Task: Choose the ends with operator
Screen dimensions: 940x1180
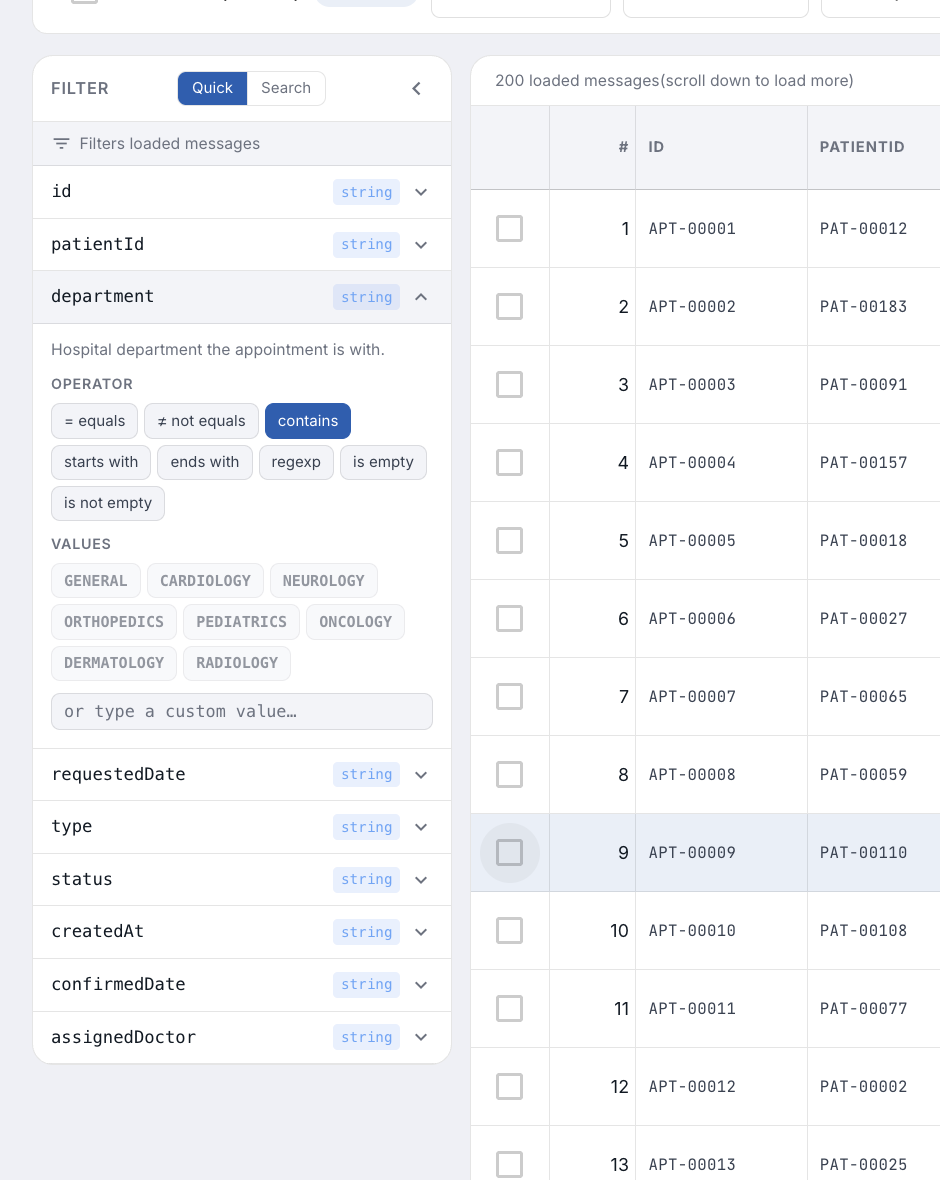Action: pyautogui.click(x=205, y=462)
